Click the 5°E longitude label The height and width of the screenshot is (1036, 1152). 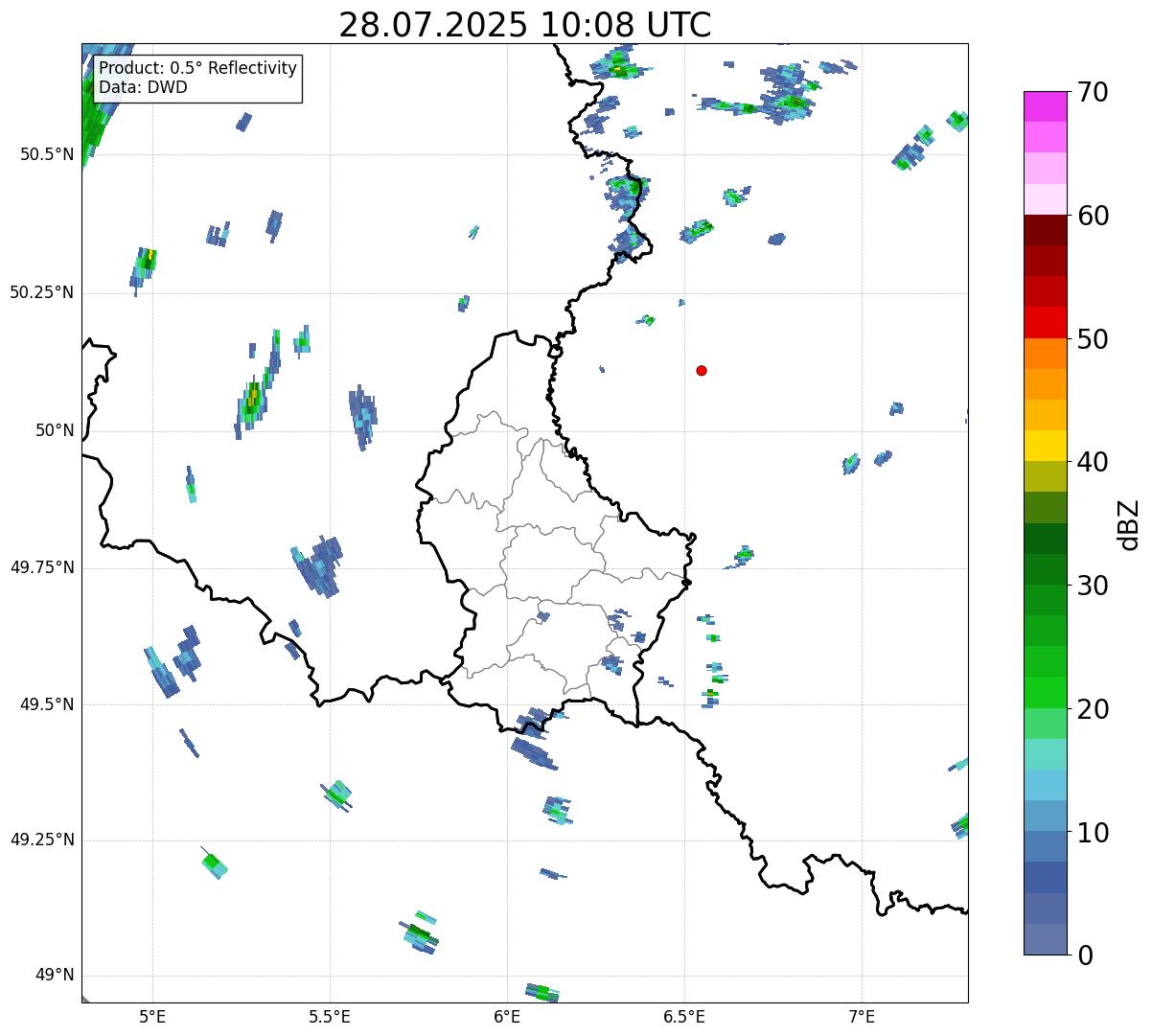point(152,1016)
